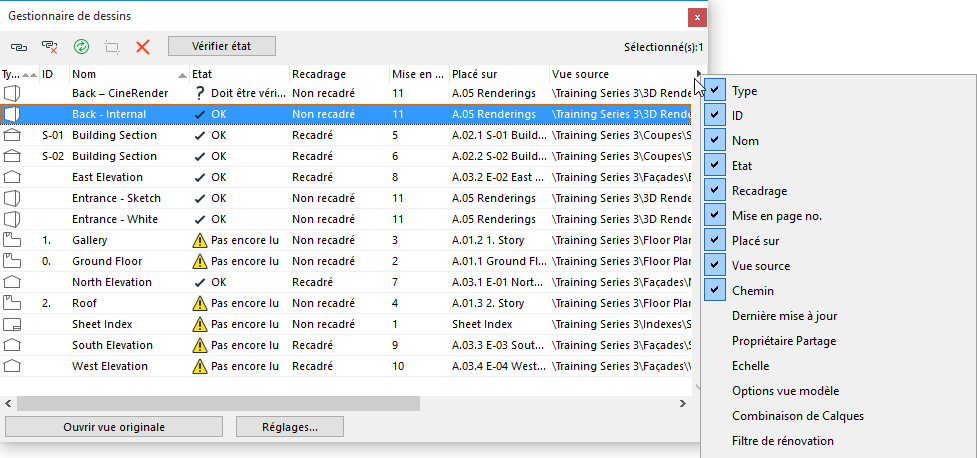Click the break link icon in toolbar
Screen dimensions: 977x458
pos(50,47)
